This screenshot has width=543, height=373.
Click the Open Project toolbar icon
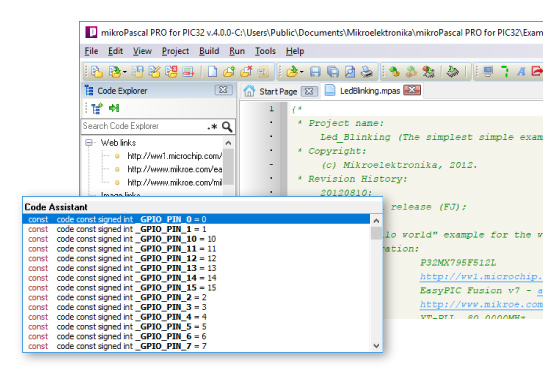tap(115, 71)
